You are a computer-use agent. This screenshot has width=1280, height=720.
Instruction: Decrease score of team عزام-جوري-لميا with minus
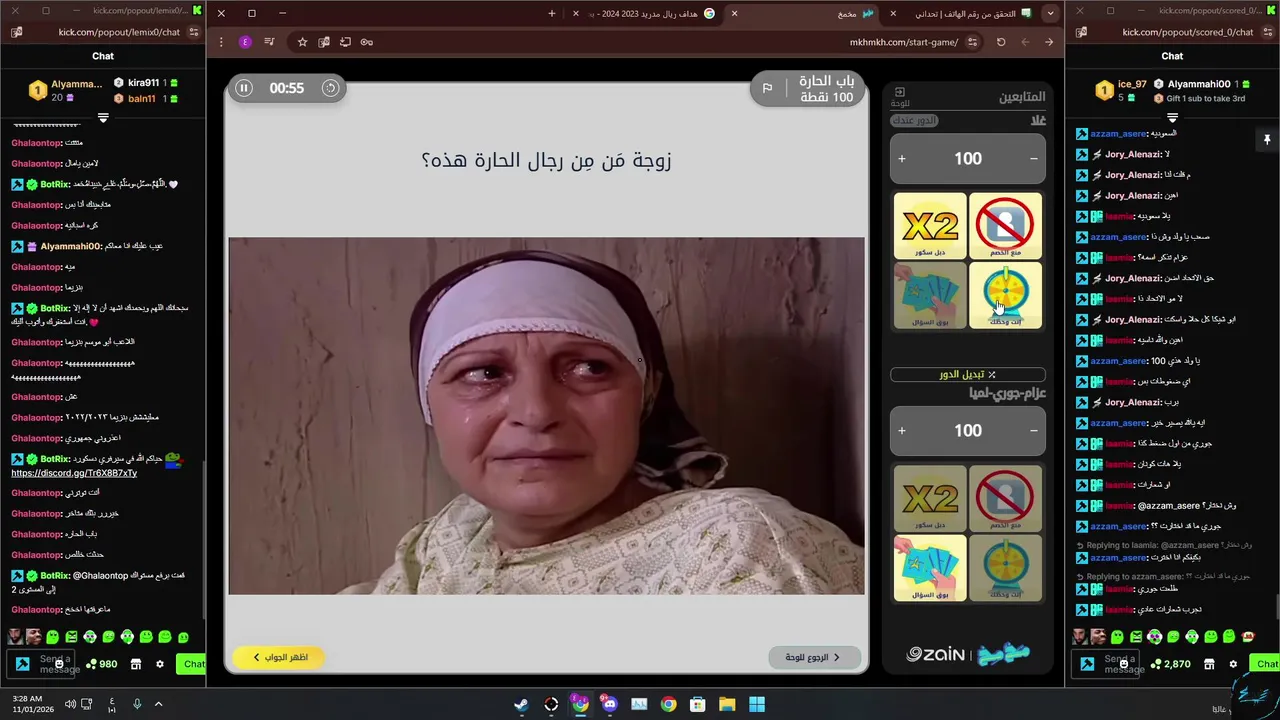[x=1034, y=430]
